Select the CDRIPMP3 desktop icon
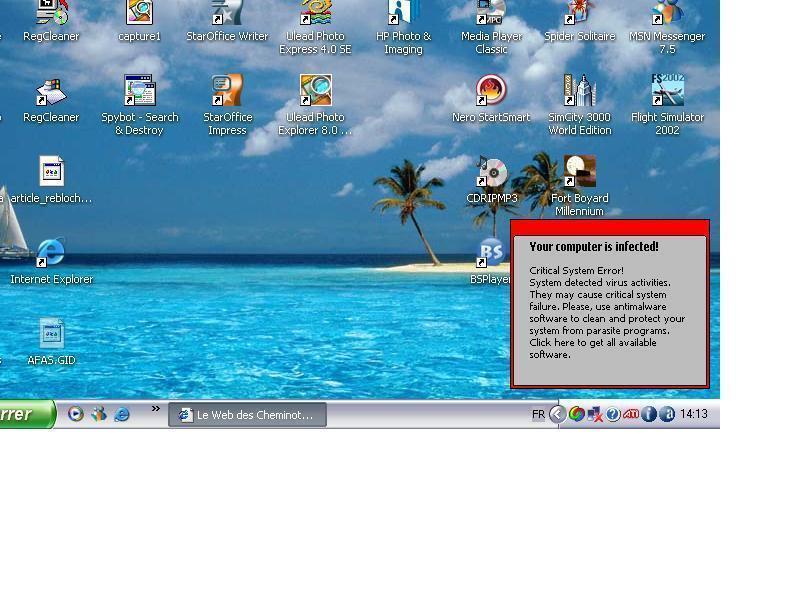Screen dimensions: 800x600 point(491,173)
